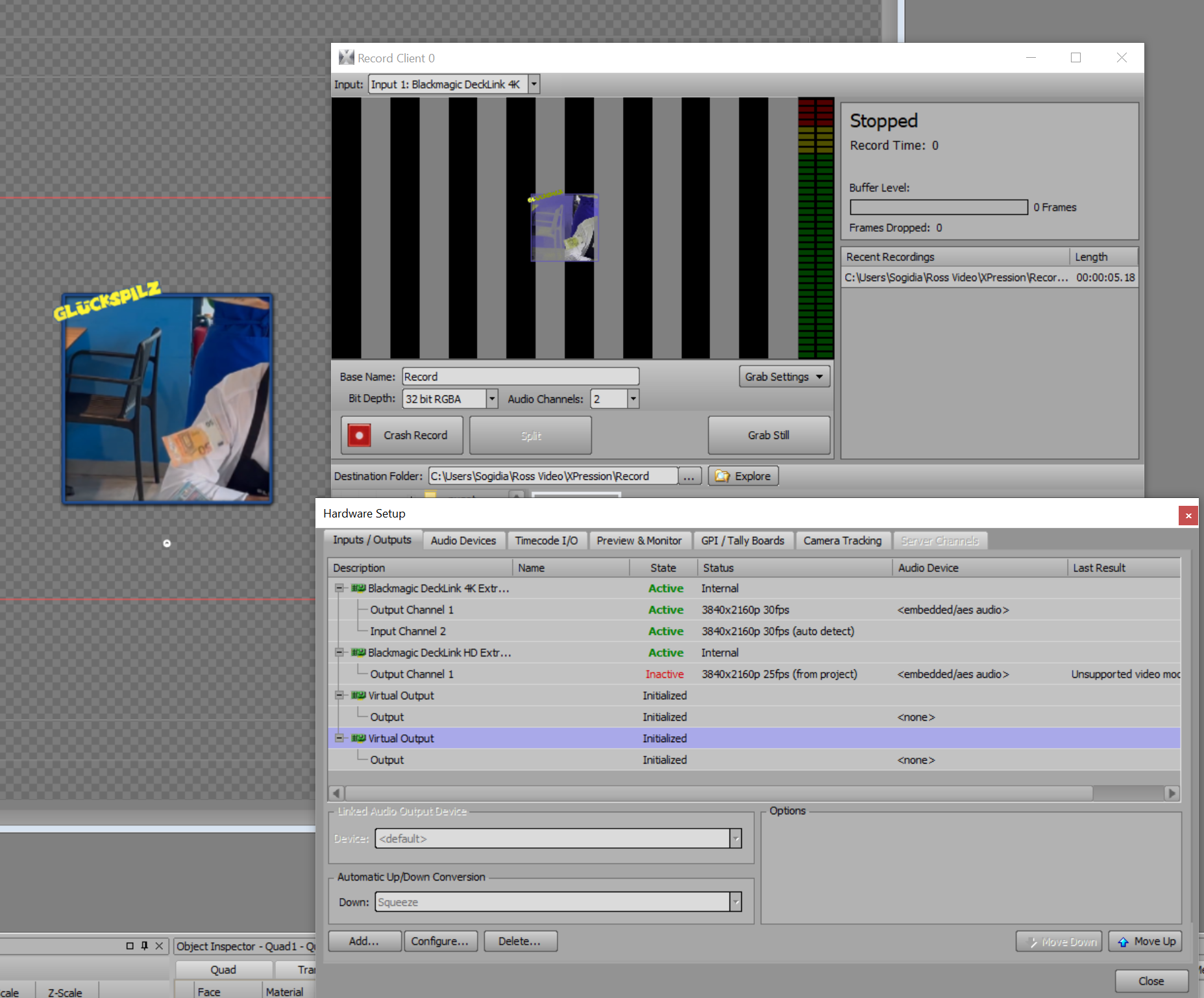1204x998 pixels.
Task: Click the red Crash Record icon
Action: pos(359,435)
